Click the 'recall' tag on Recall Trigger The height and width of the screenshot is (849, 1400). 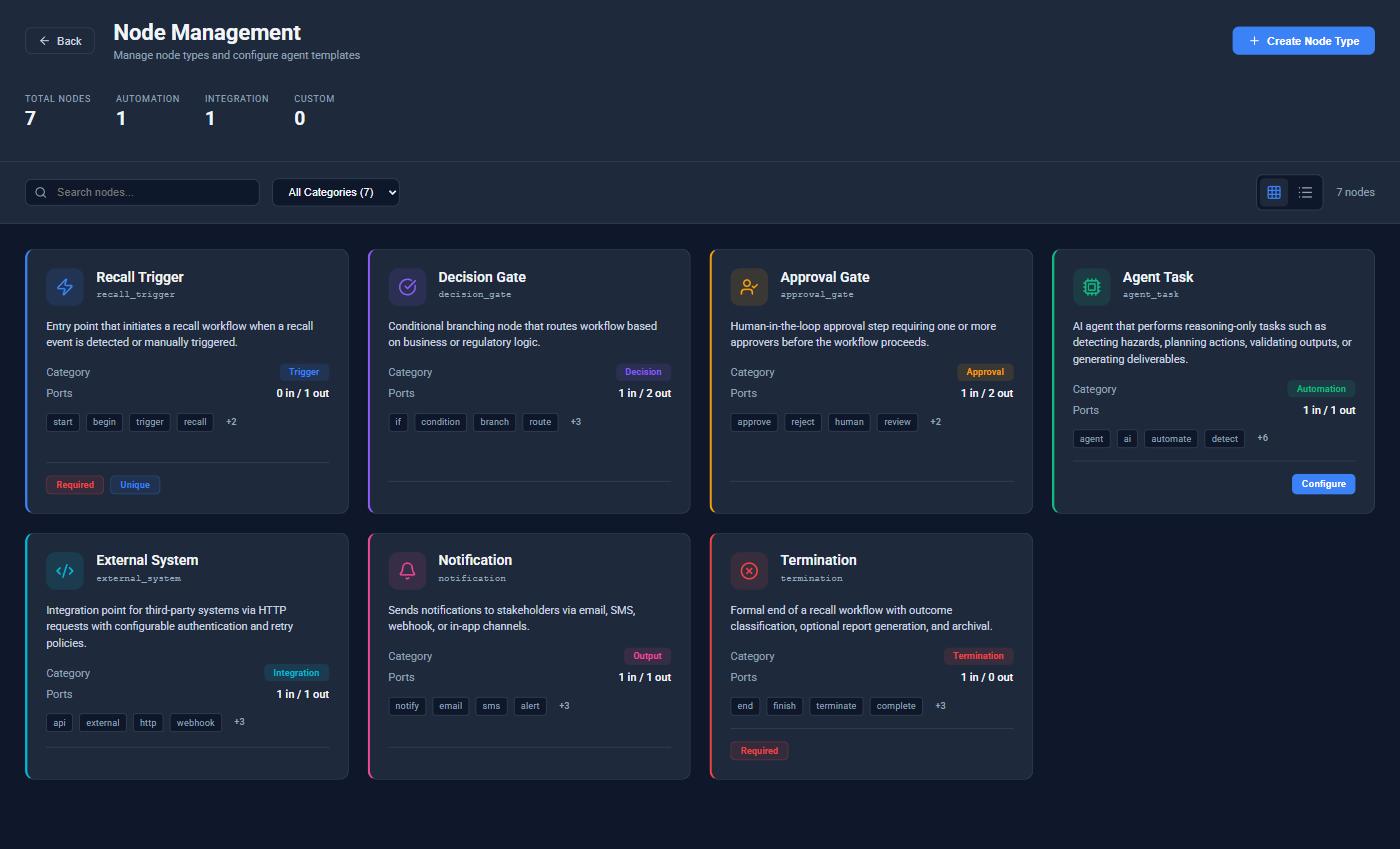(x=195, y=422)
